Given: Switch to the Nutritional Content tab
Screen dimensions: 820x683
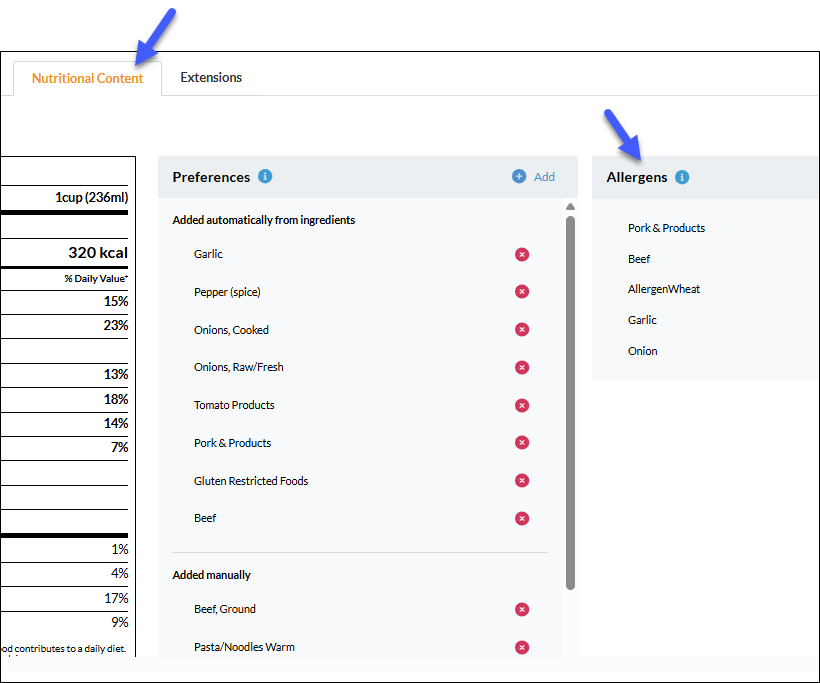Looking at the screenshot, I should [87, 78].
